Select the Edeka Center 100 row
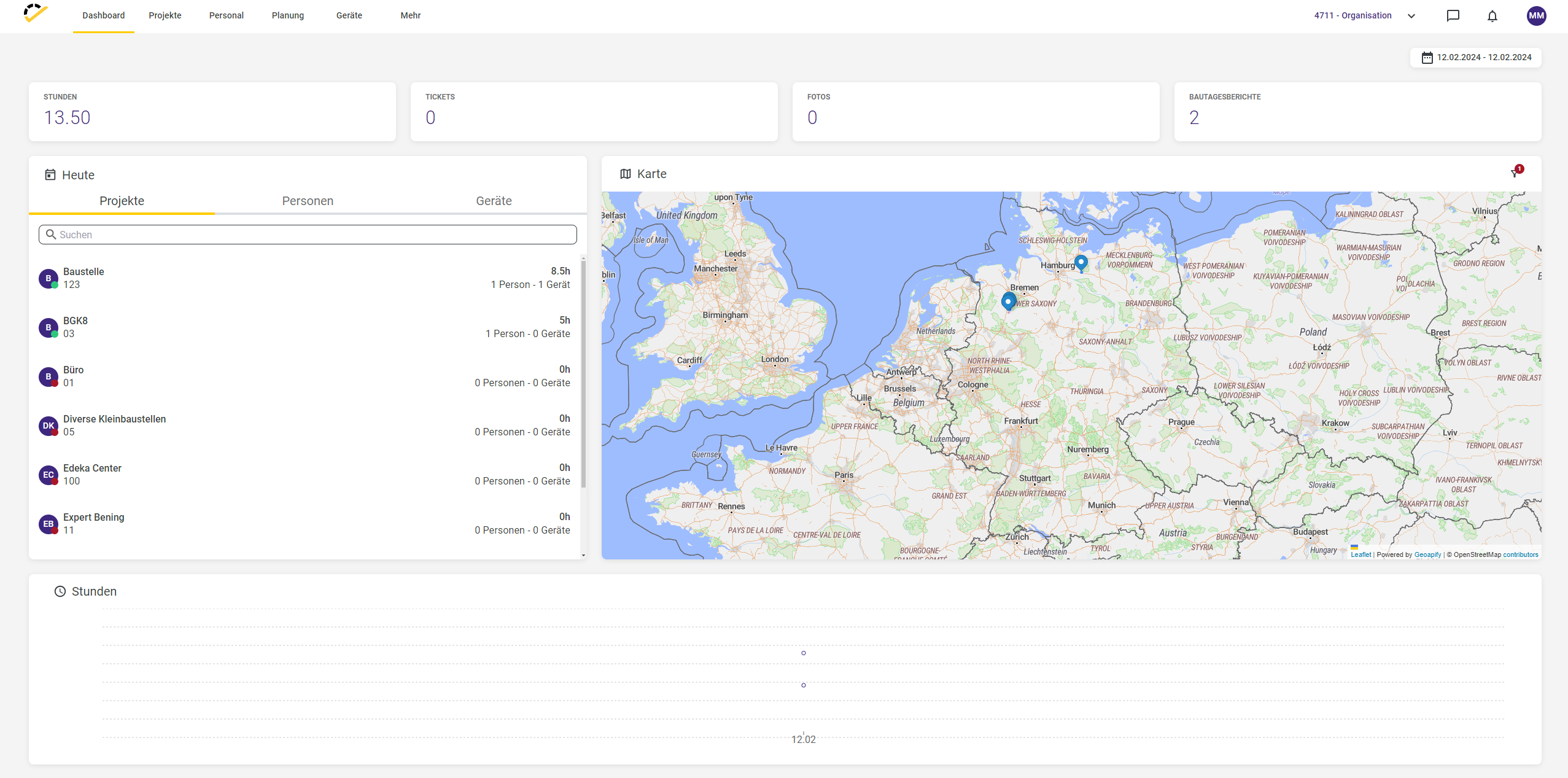1568x778 pixels. [x=305, y=475]
